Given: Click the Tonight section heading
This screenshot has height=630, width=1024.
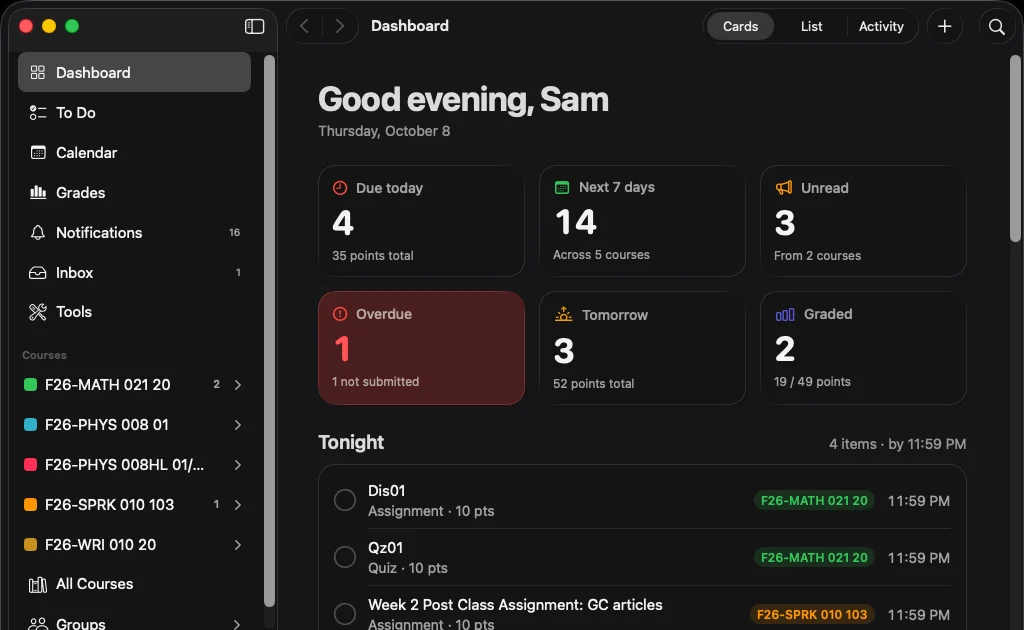Looking at the screenshot, I should [x=351, y=443].
